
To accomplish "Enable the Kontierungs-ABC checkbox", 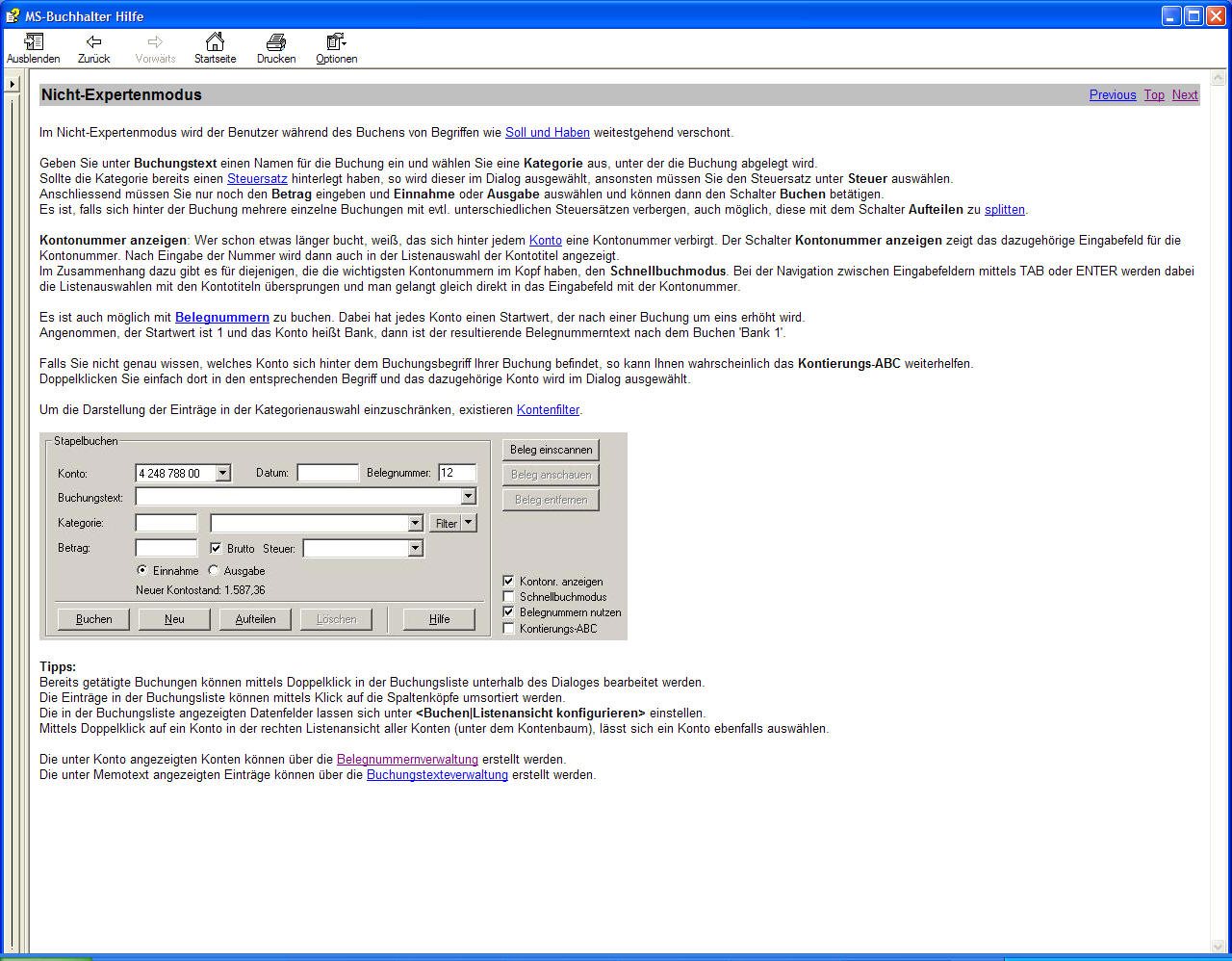I will (509, 628).
